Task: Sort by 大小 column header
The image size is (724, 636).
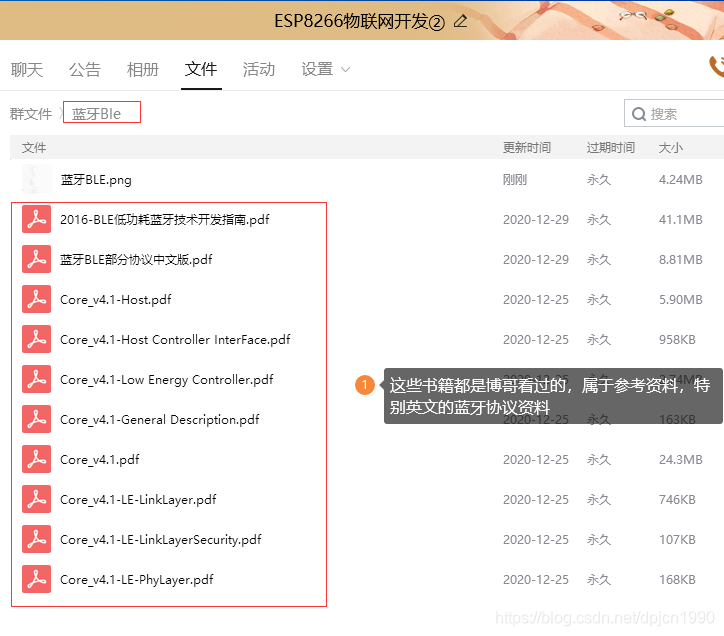Action: click(x=670, y=148)
